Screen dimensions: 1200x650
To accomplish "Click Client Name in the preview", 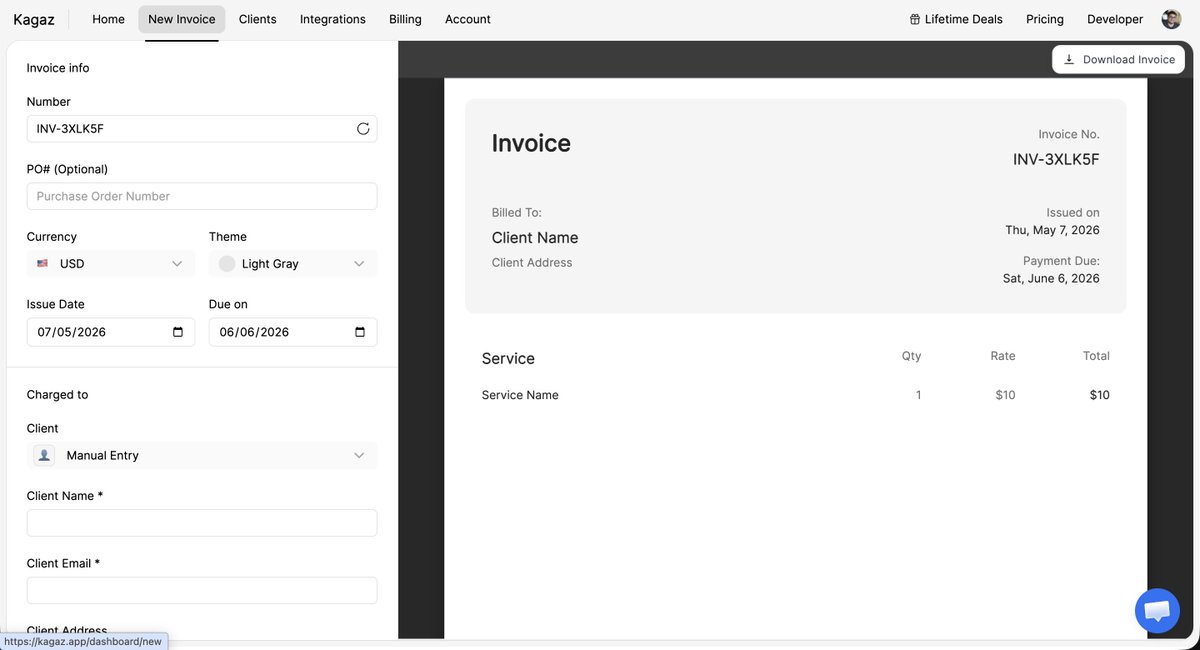I will point(535,238).
